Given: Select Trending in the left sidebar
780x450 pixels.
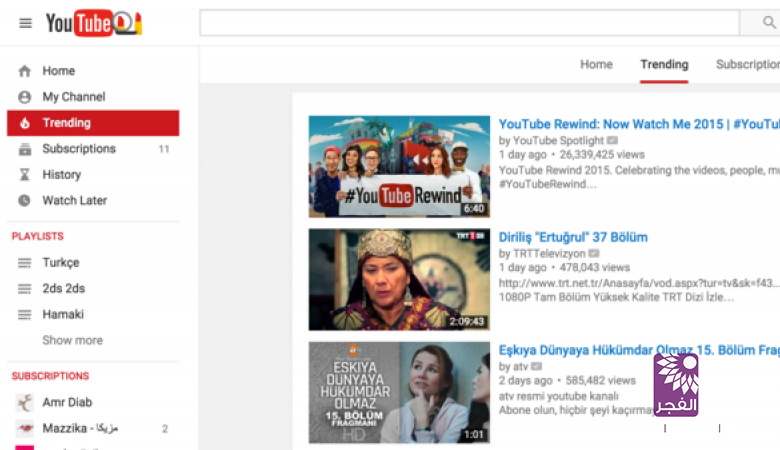Looking at the screenshot, I should (66, 123).
